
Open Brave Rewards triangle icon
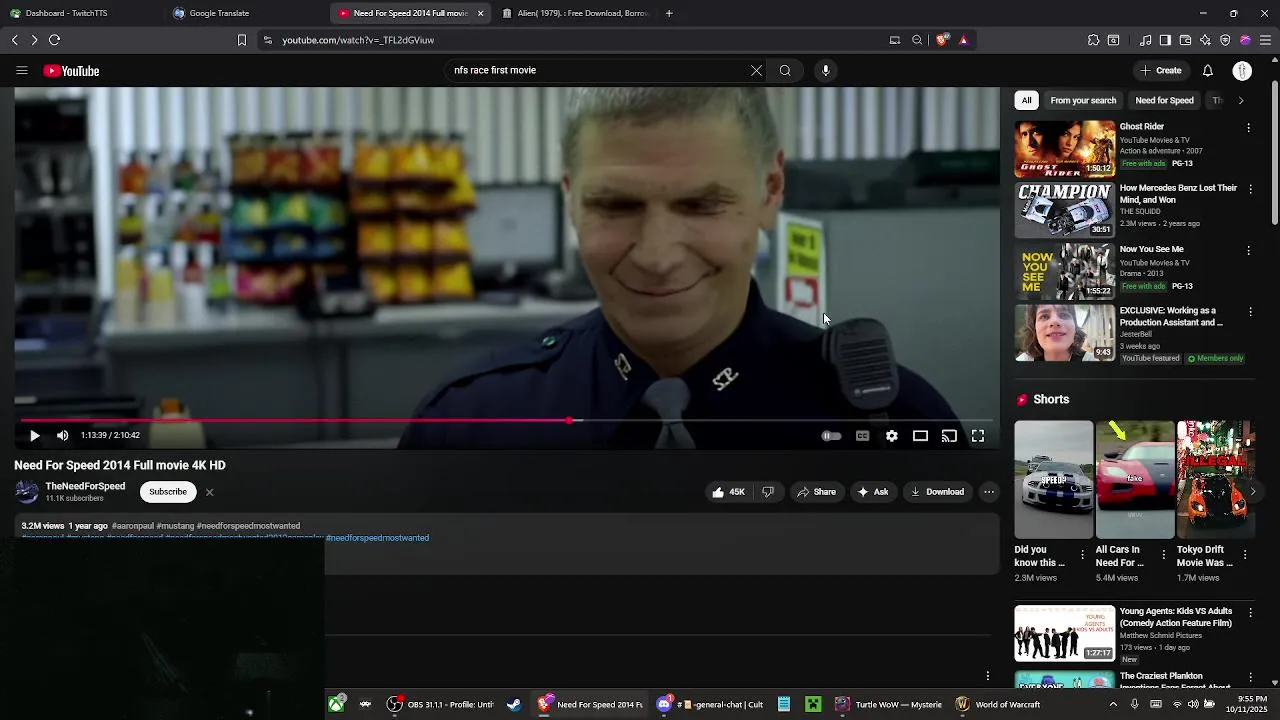[963, 40]
